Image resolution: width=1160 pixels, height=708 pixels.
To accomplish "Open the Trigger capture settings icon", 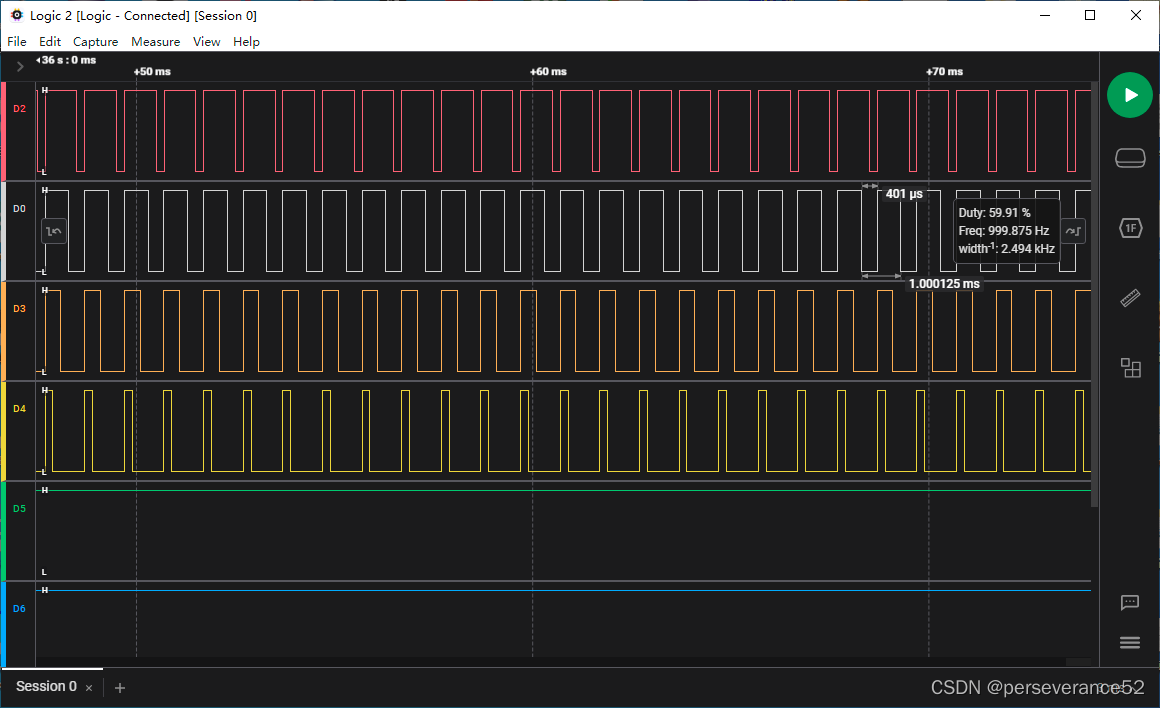I will (x=1129, y=228).
